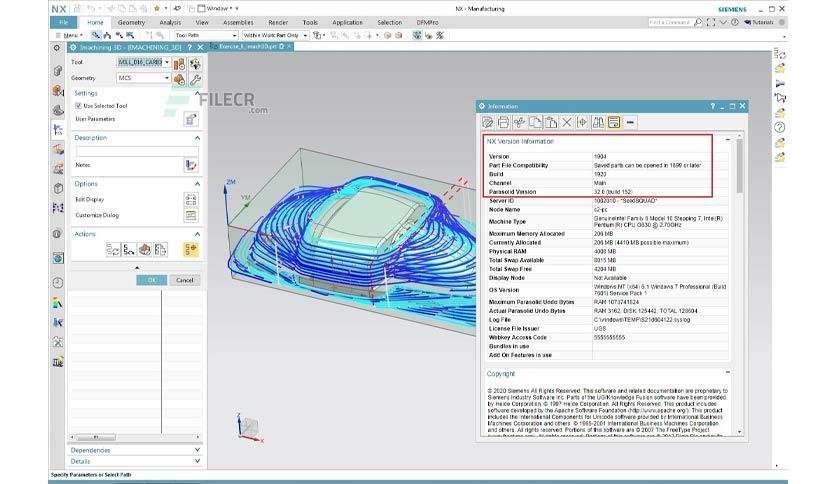Open the Tool Path selection filter dropdown

206,35
